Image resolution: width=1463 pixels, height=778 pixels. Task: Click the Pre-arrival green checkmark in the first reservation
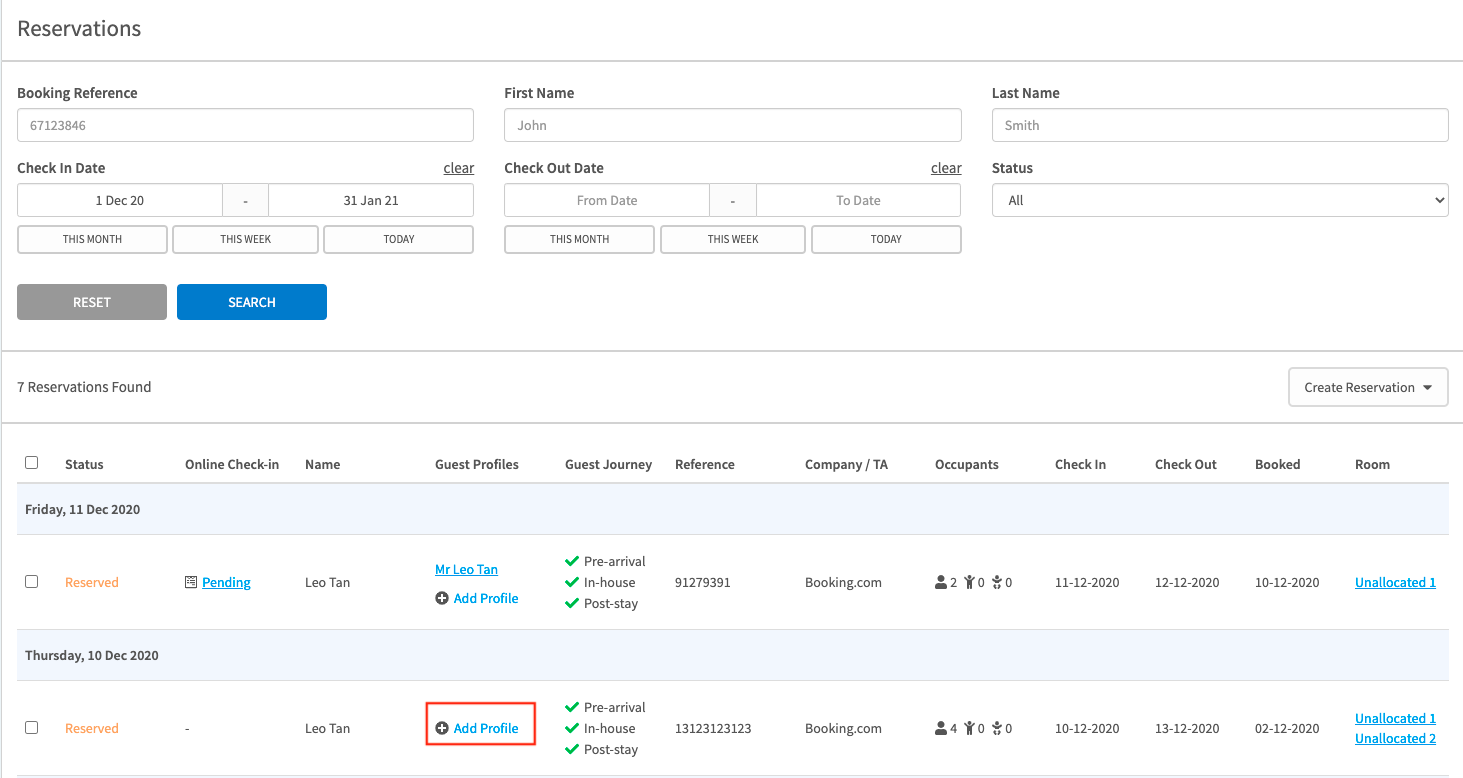click(x=572, y=561)
